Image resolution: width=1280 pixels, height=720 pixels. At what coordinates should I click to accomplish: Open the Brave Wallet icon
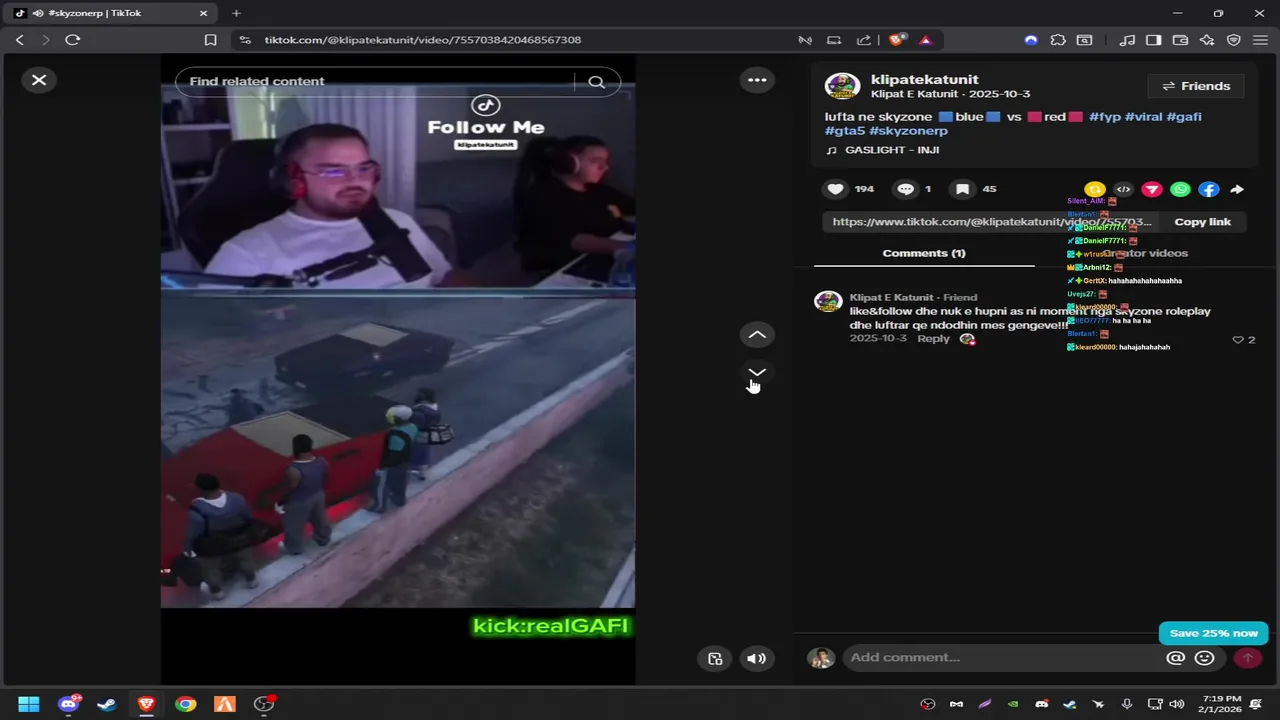1180,40
